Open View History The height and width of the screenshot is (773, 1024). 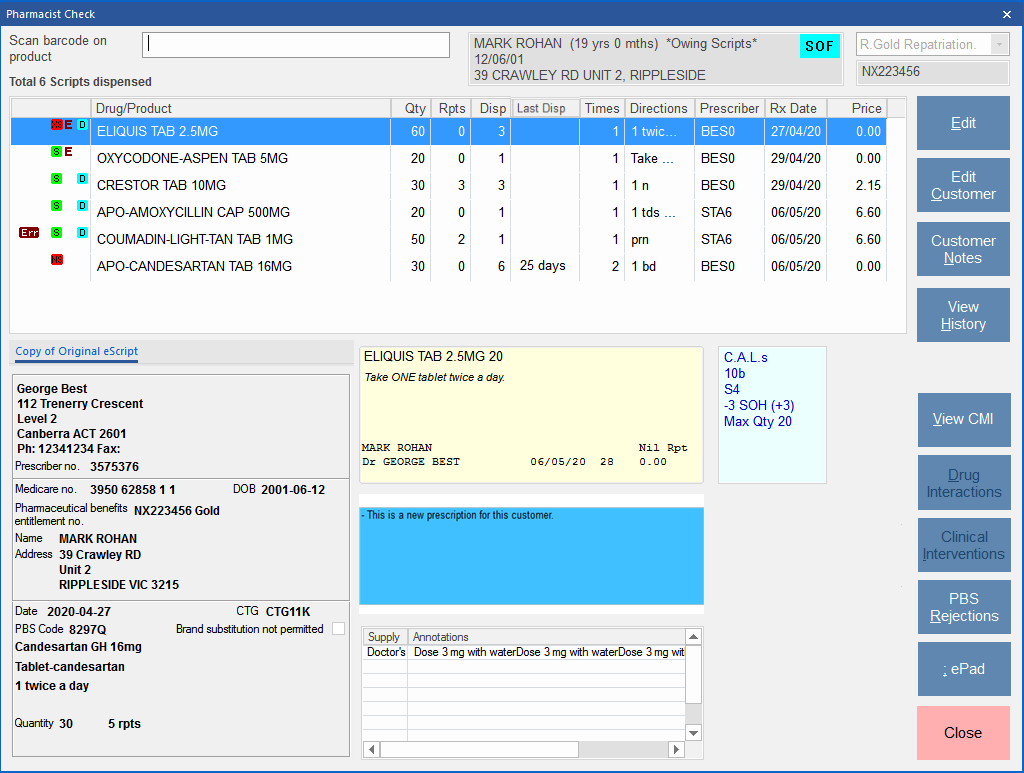[963, 315]
